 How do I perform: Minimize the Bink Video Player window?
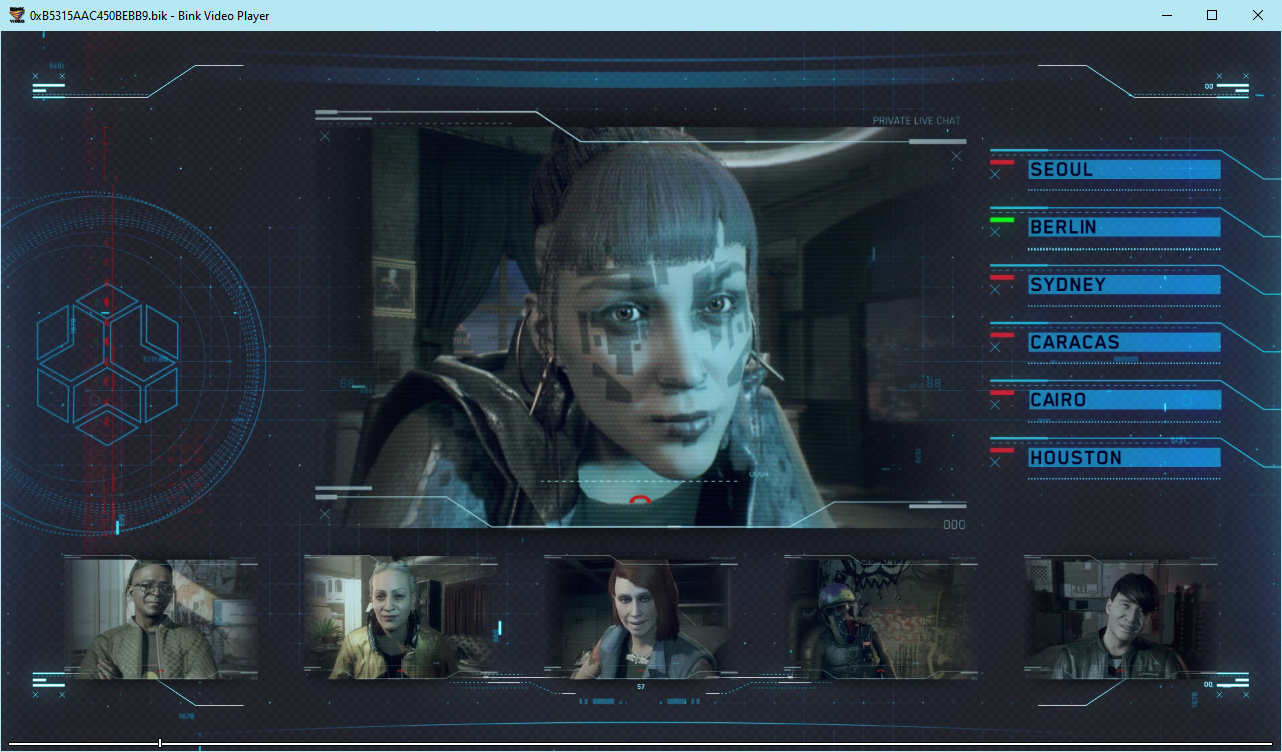point(1166,15)
